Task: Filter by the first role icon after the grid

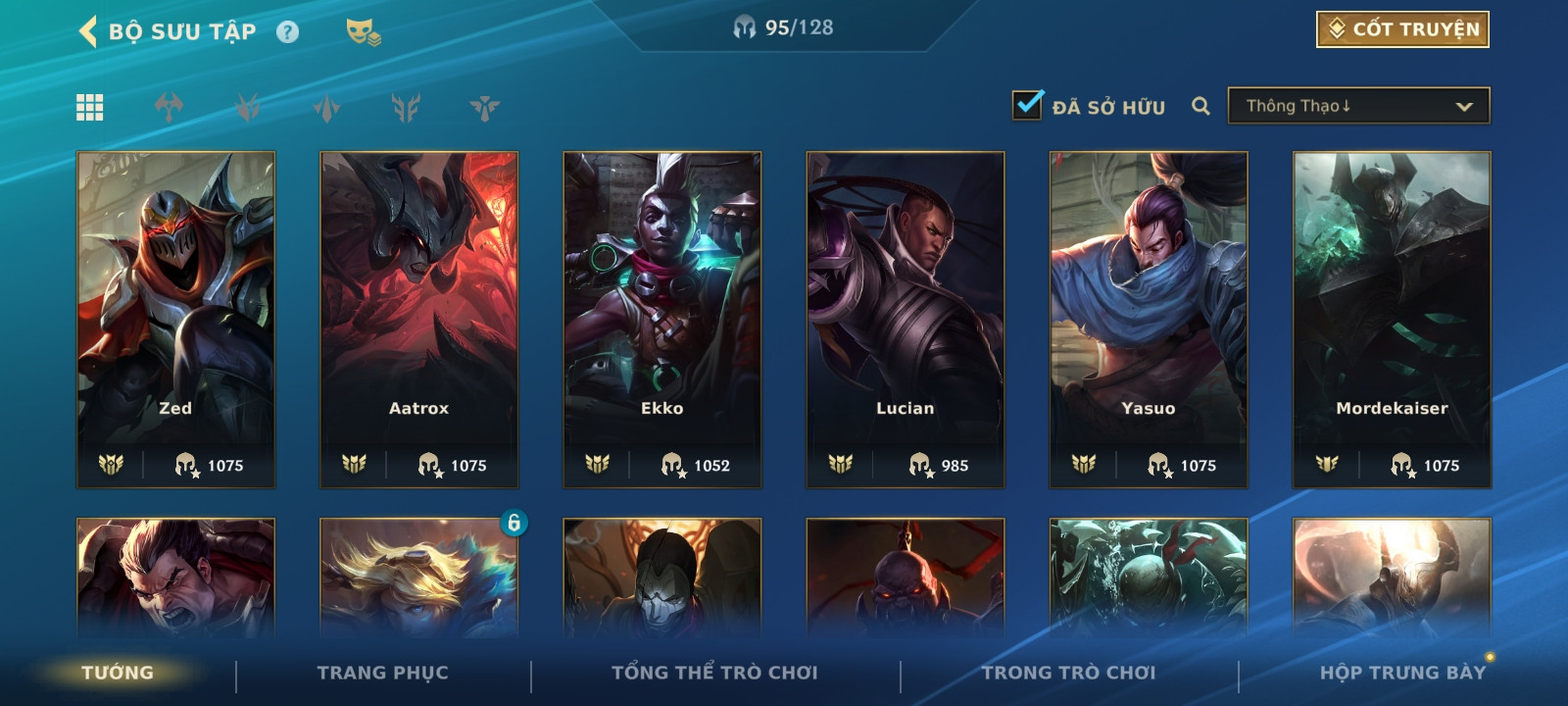Action: 169,108
